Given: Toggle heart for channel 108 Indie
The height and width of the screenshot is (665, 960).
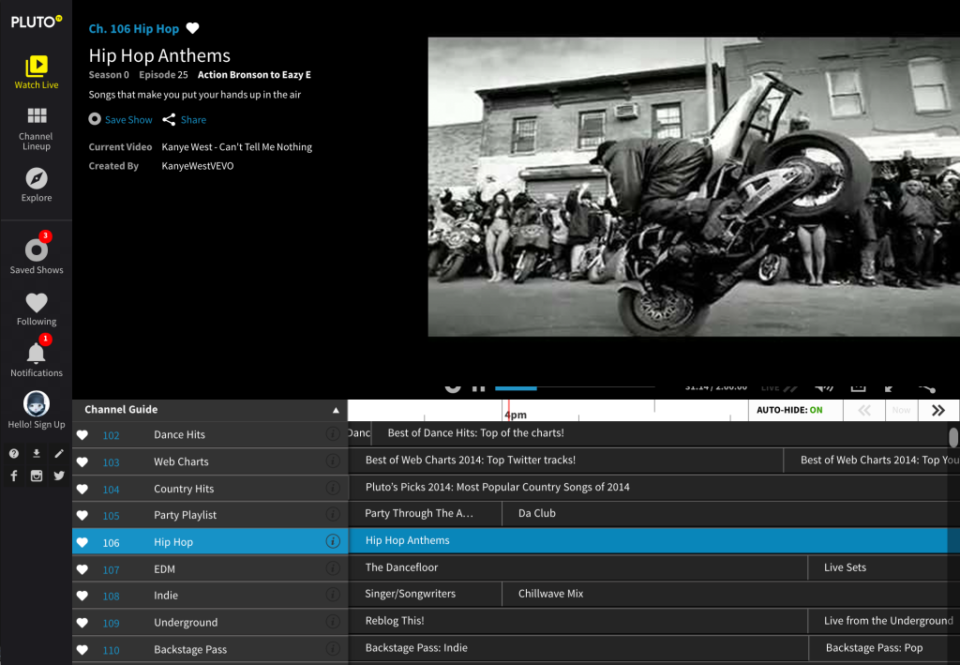Looking at the screenshot, I should (82, 595).
